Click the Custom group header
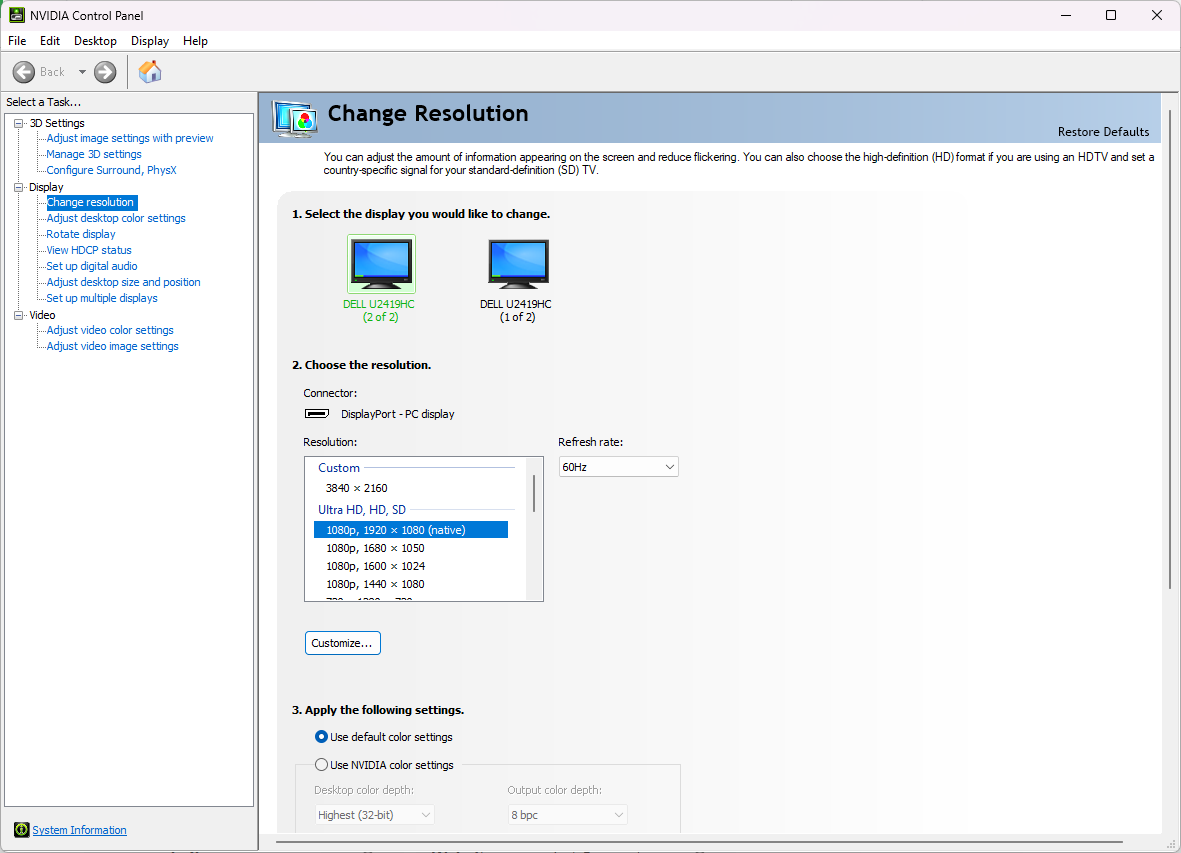Viewport: 1181px width, 853px height. click(338, 468)
